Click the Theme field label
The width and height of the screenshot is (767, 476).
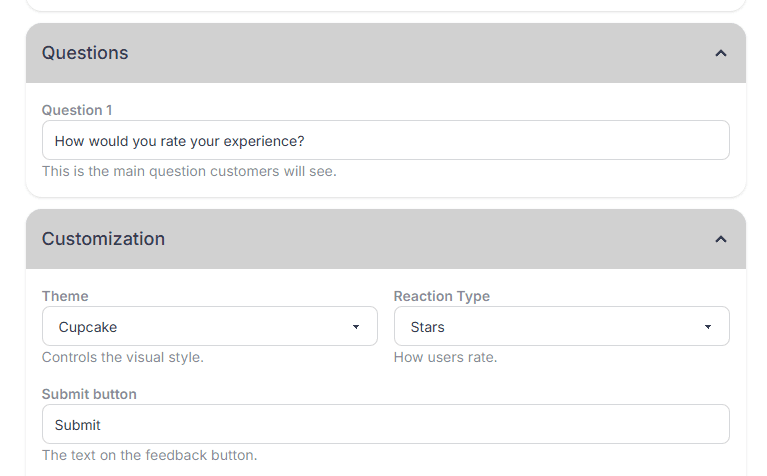(65, 296)
